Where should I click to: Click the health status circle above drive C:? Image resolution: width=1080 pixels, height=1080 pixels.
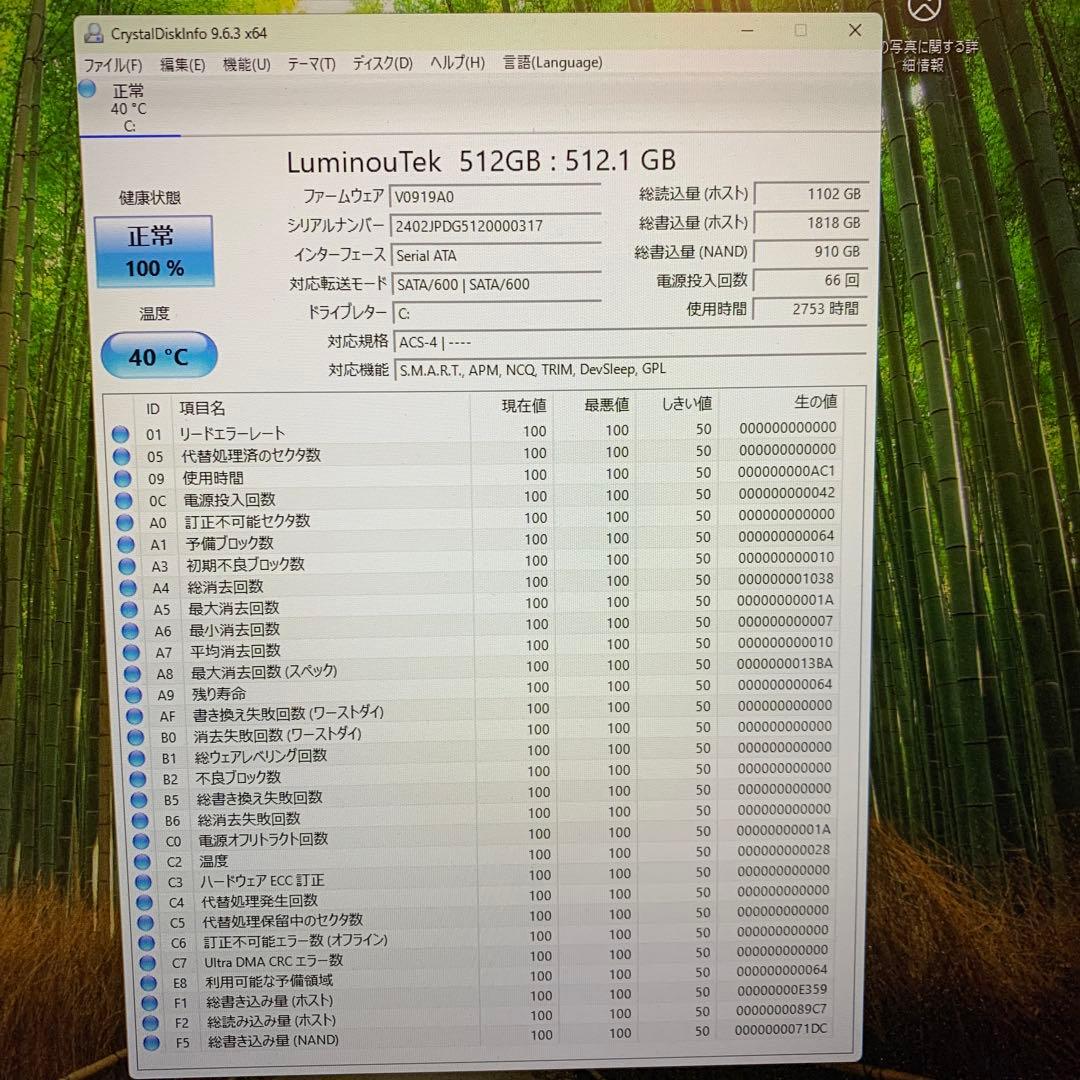88,90
